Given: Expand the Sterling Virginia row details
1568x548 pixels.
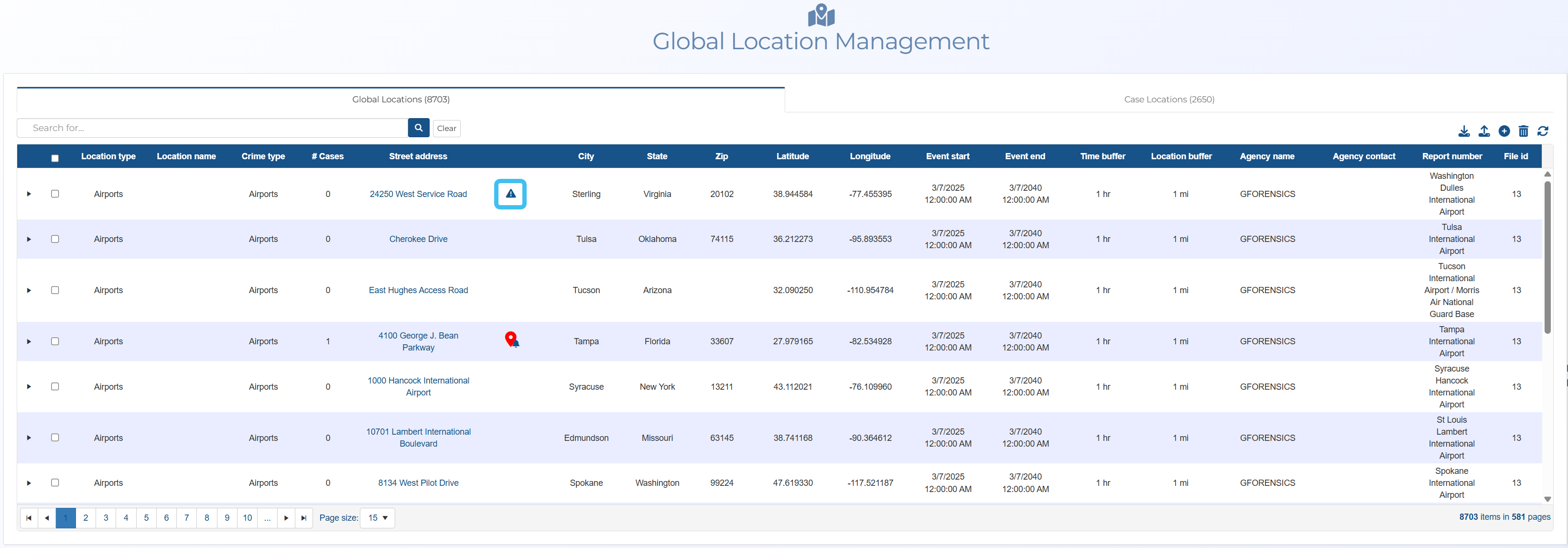Looking at the screenshot, I should click(x=29, y=194).
